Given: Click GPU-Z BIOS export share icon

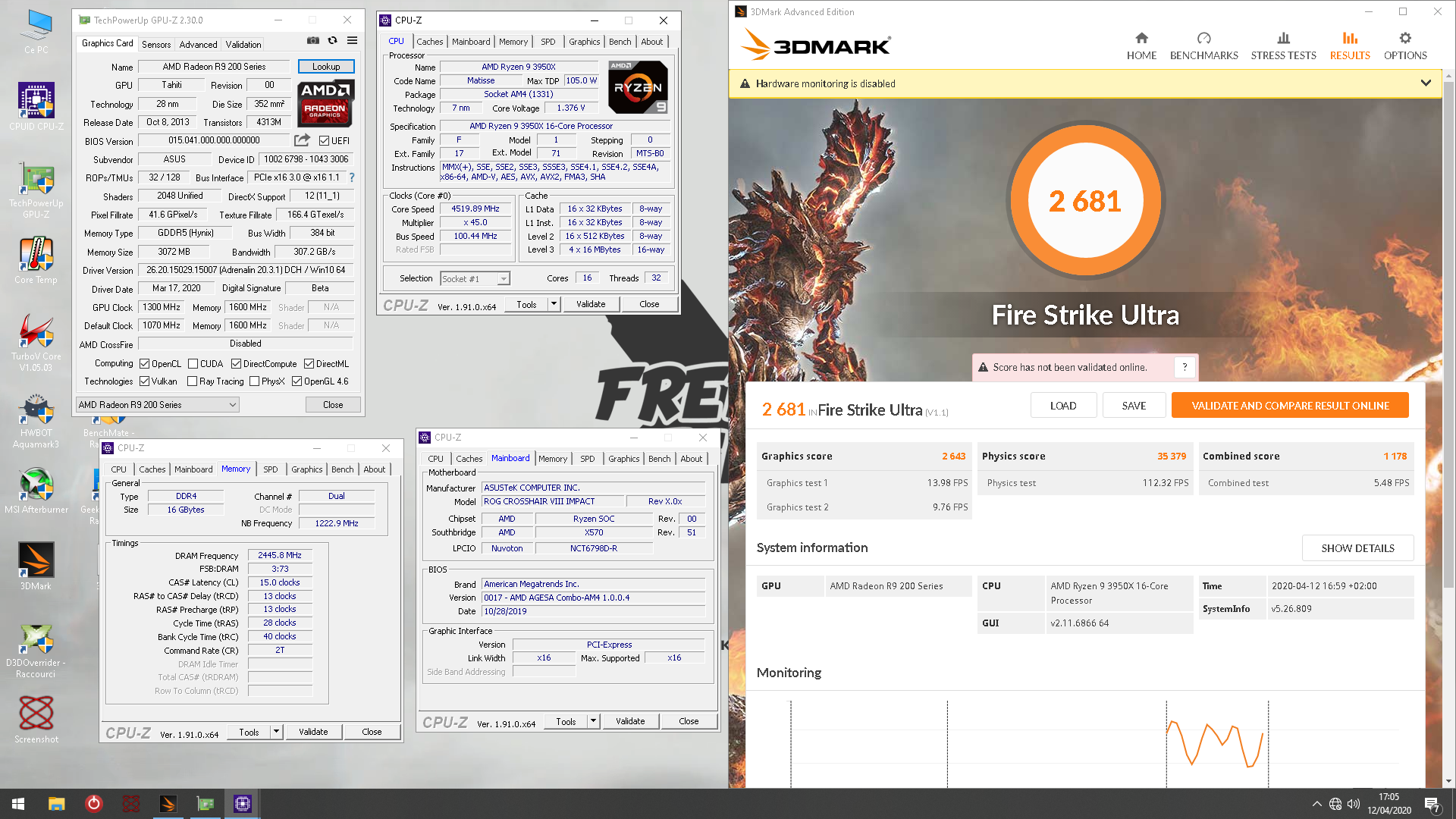Looking at the screenshot, I should pyautogui.click(x=302, y=140).
